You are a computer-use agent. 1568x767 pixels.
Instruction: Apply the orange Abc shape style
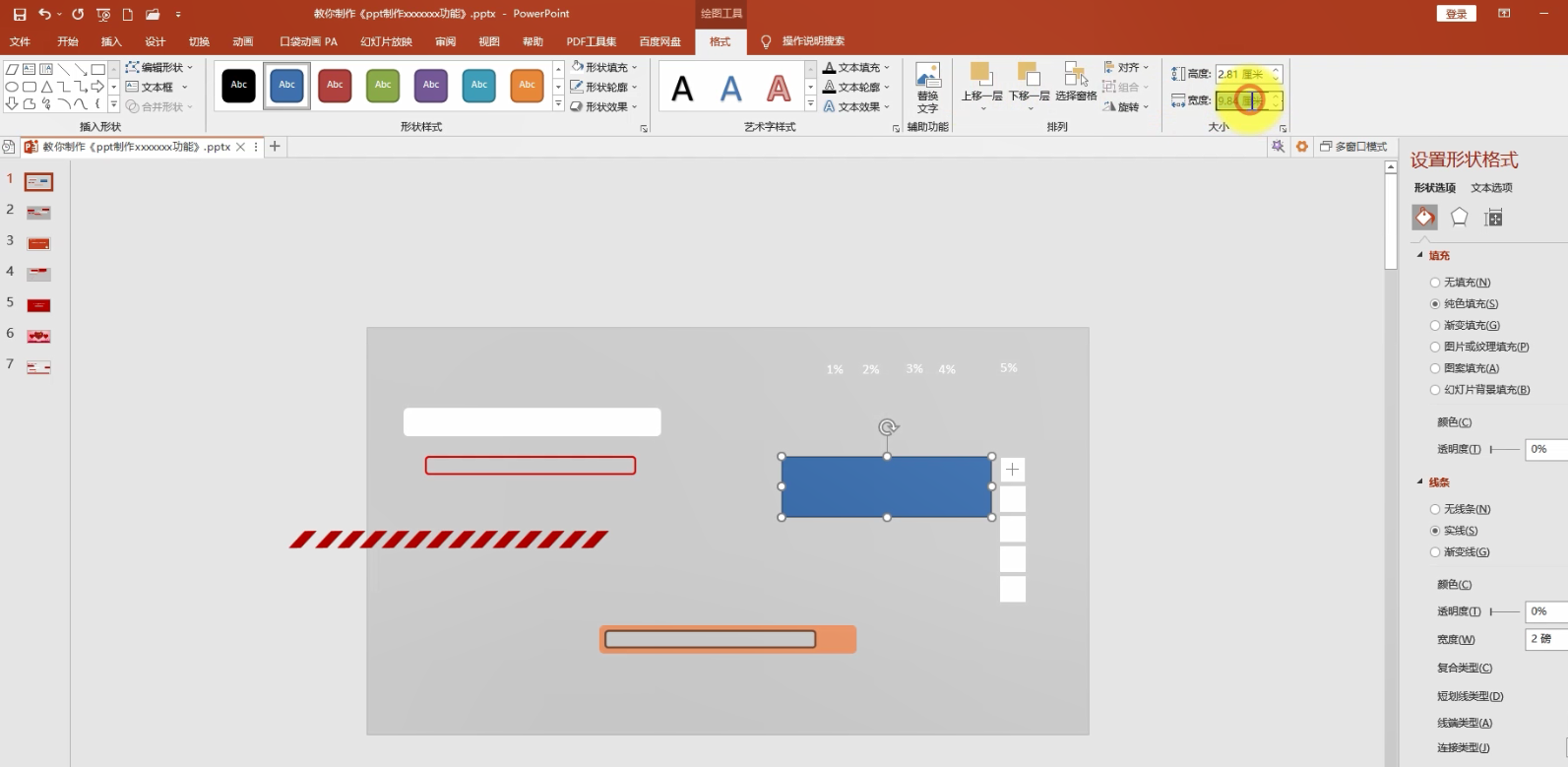528,86
